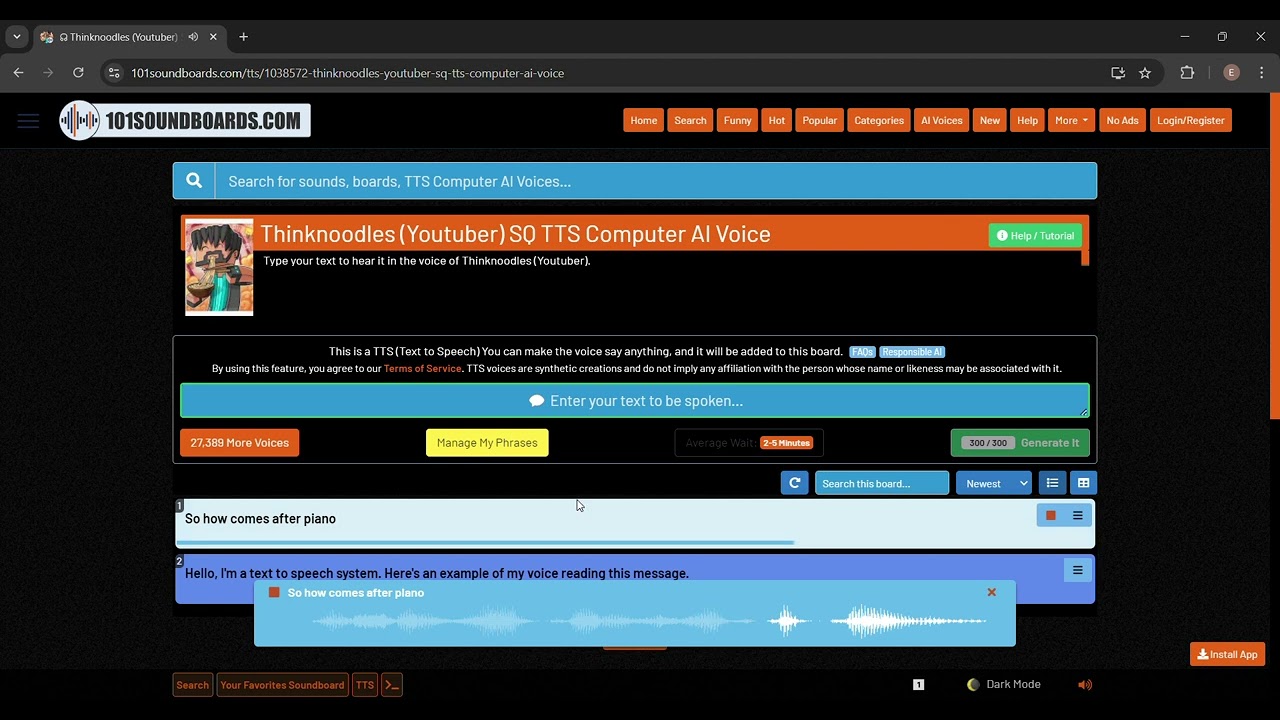Open the command console icon in footer

coord(392,685)
